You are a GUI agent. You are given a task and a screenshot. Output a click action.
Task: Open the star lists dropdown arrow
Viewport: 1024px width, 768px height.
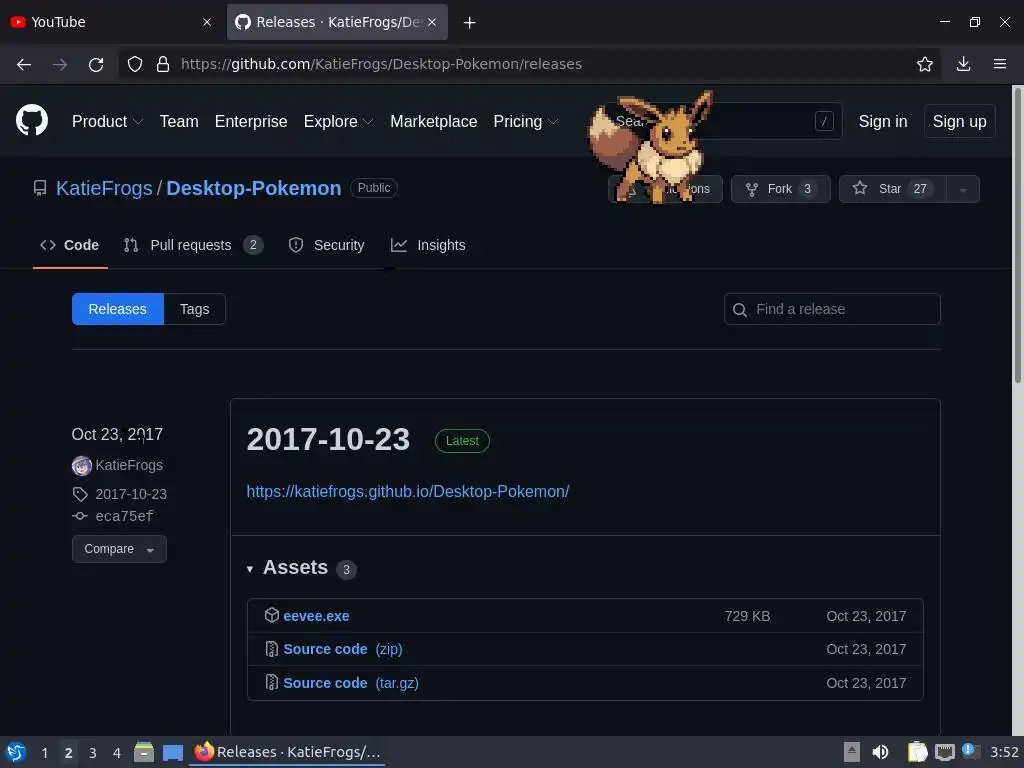(963, 189)
